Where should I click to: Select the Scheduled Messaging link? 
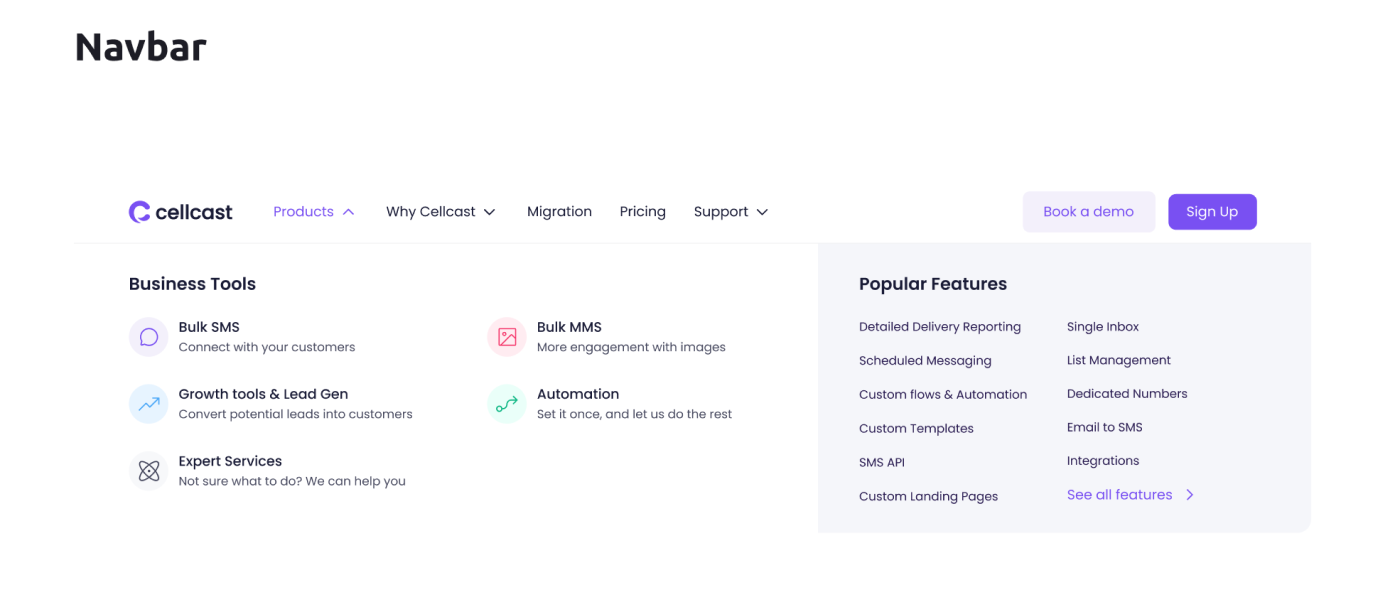click(x=925, y=361)
